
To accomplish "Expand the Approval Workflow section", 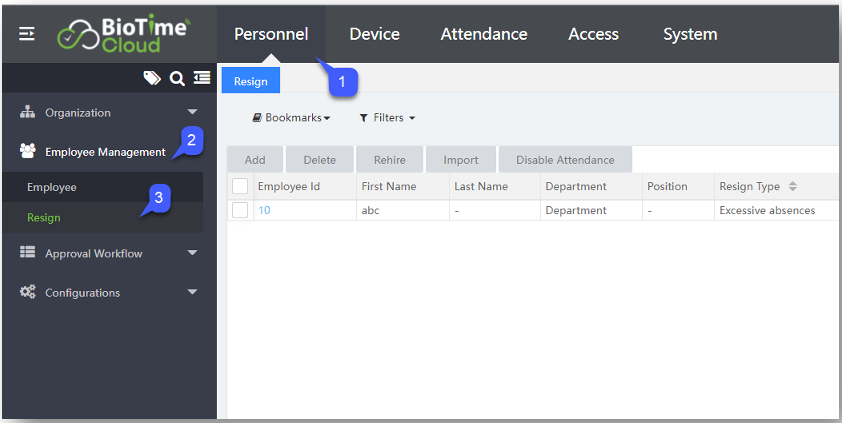I will click(x=193, y=253).
